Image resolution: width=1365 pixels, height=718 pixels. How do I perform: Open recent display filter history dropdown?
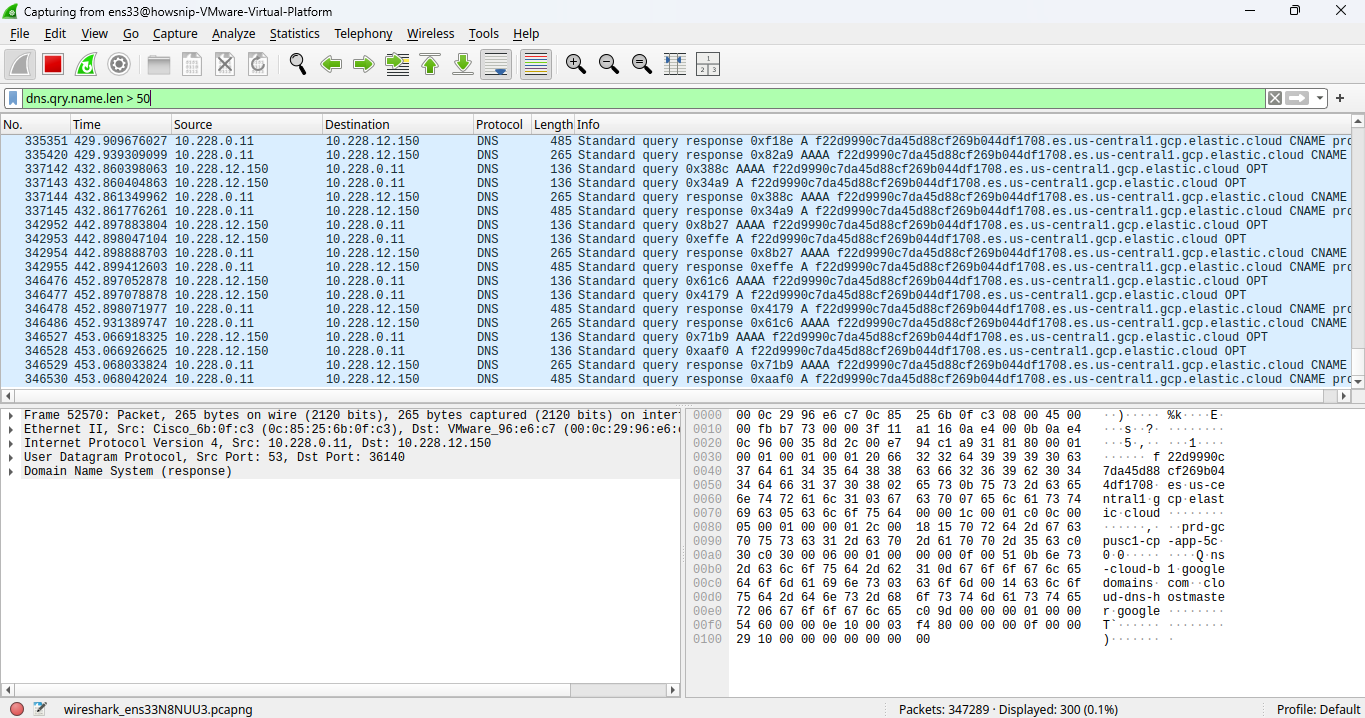click(1321, 98)
